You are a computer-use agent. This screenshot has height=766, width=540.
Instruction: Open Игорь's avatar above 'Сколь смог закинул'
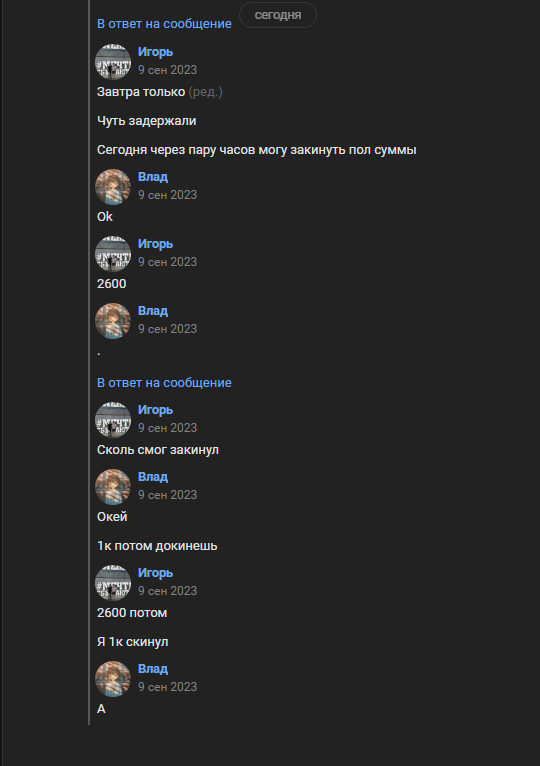[x=113, y=420]
